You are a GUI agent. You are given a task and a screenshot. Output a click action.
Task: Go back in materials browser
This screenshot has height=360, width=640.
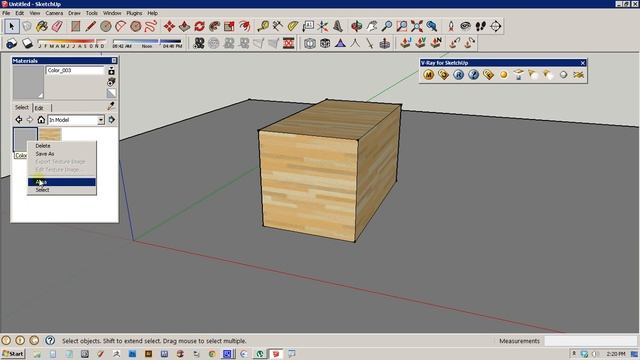(19, 120)
